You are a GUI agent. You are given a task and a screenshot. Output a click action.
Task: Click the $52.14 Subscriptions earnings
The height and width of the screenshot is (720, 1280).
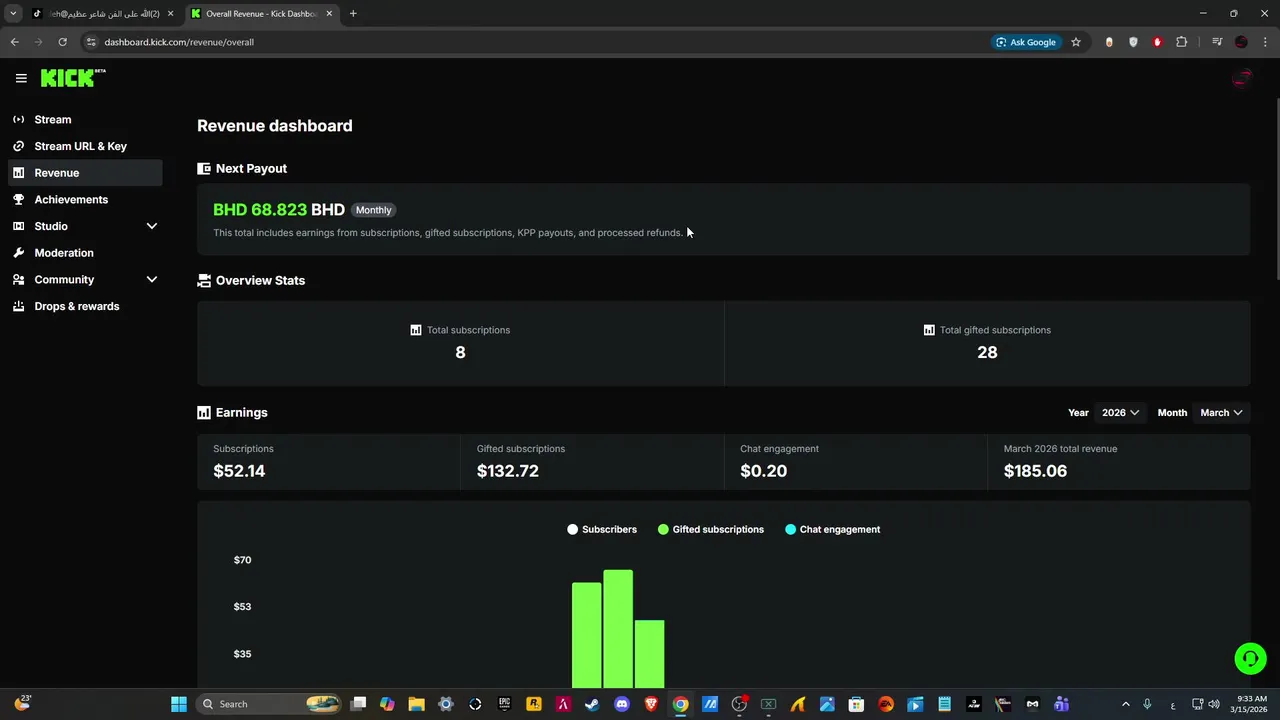pyautogui.click(x=239, y=471)
